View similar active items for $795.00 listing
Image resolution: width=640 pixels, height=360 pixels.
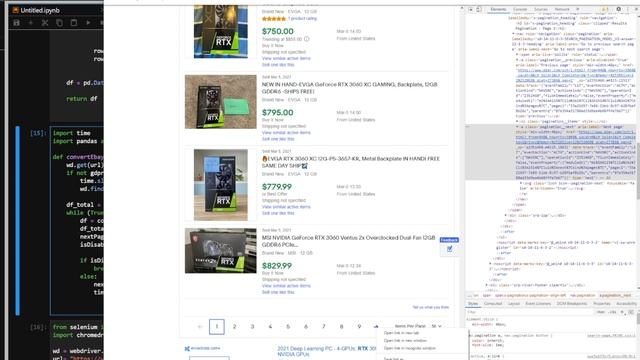point(286,133)
